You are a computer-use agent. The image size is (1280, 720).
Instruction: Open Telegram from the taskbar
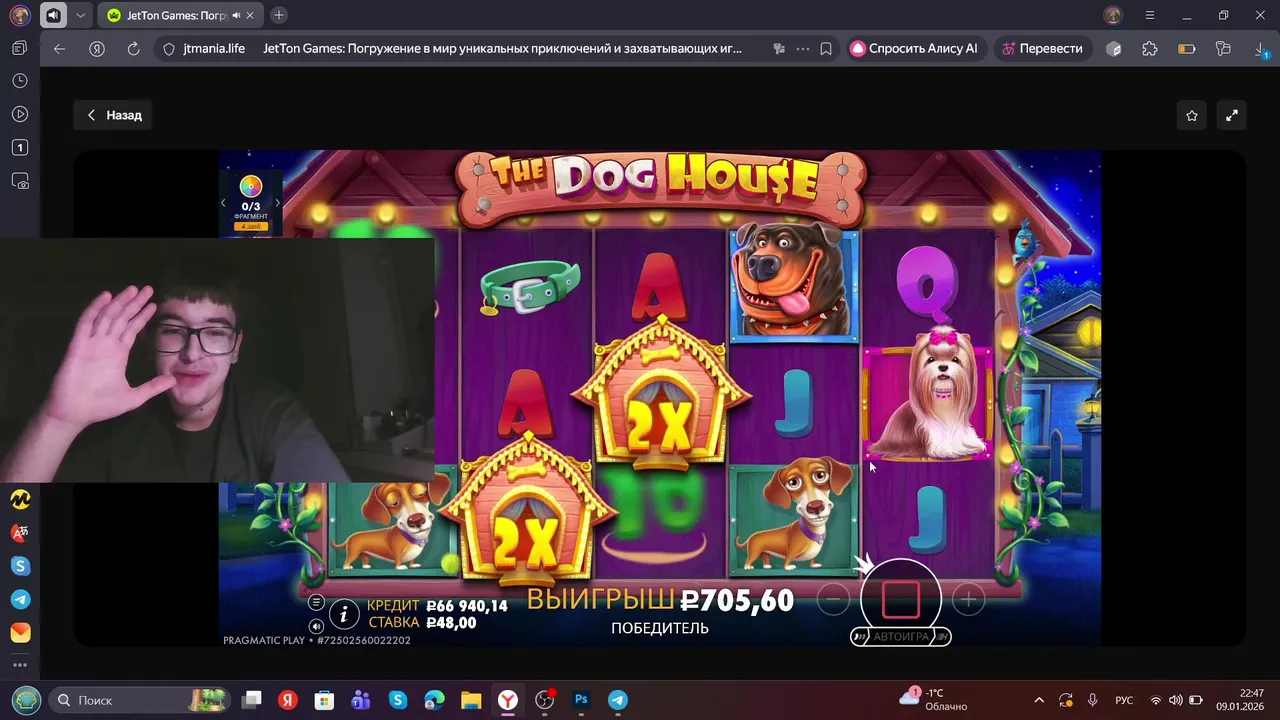pyautogui.click(x=618, y=700)
